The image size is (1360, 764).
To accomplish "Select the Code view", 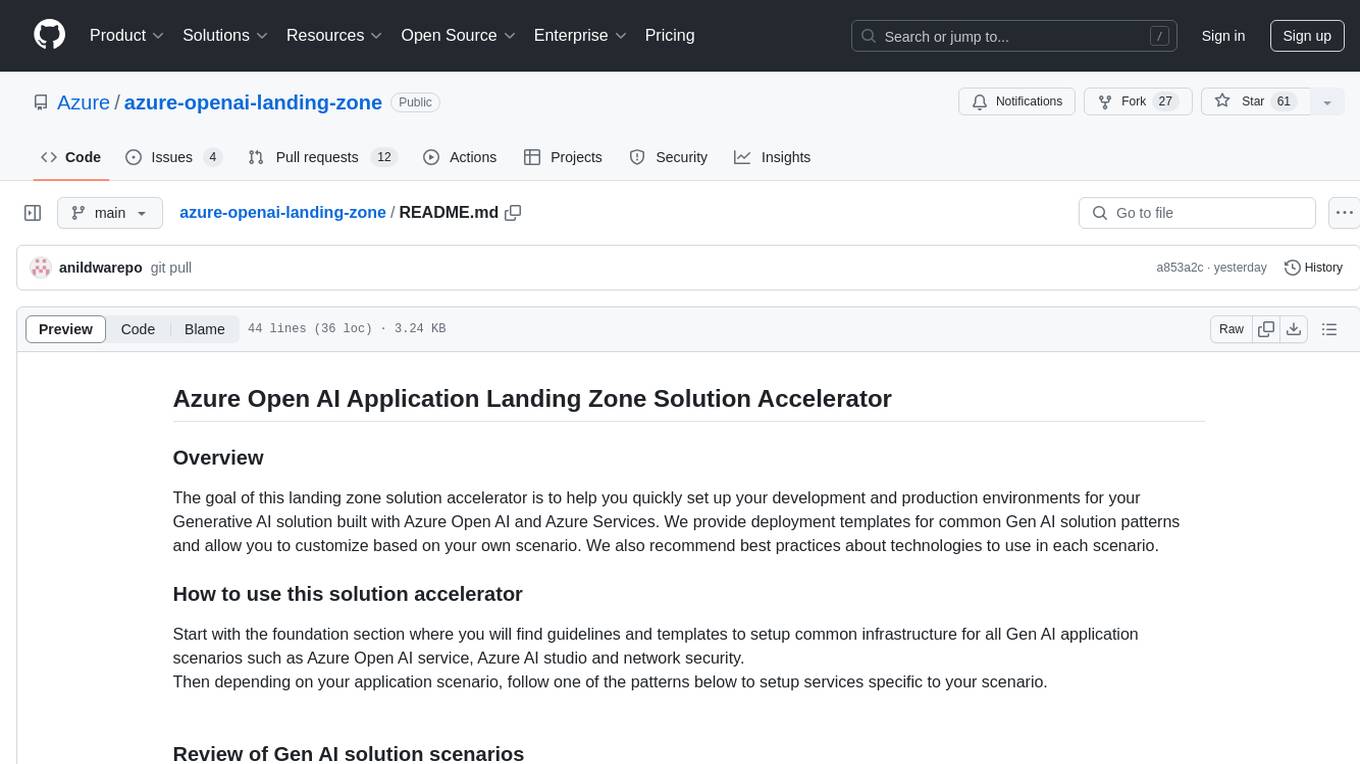I will coord(138,329).
